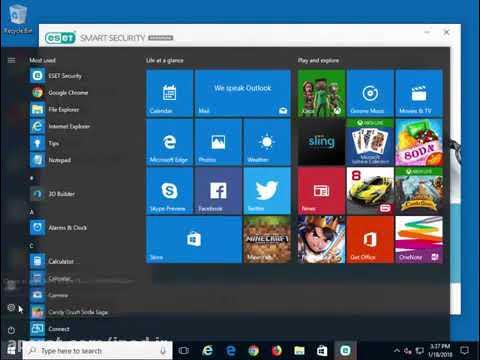The height and width of the screenshot is (360, 480).
Task: Click the Start button on taskbar
Action: [11, 351]
